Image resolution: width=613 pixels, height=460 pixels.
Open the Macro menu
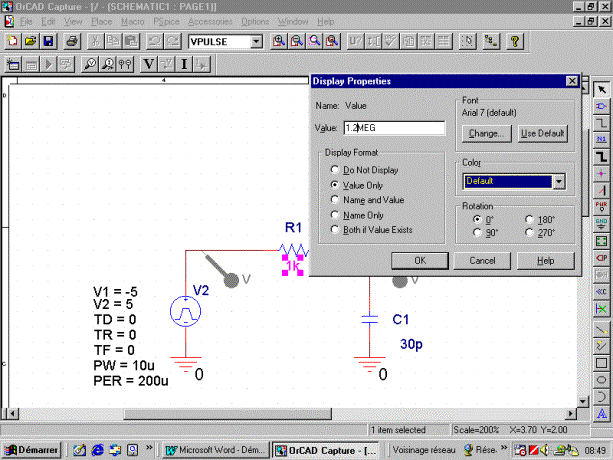(133, 21)
